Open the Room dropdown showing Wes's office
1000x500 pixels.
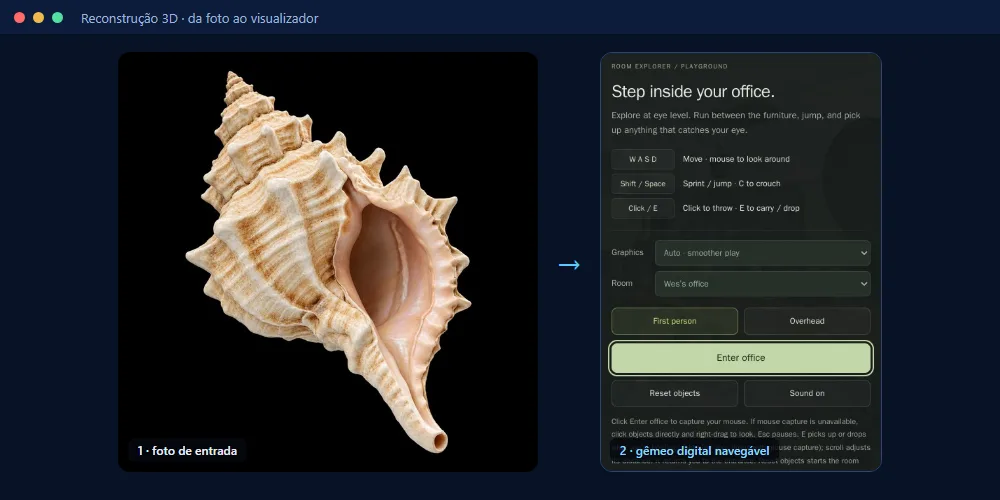pos(762,284)
